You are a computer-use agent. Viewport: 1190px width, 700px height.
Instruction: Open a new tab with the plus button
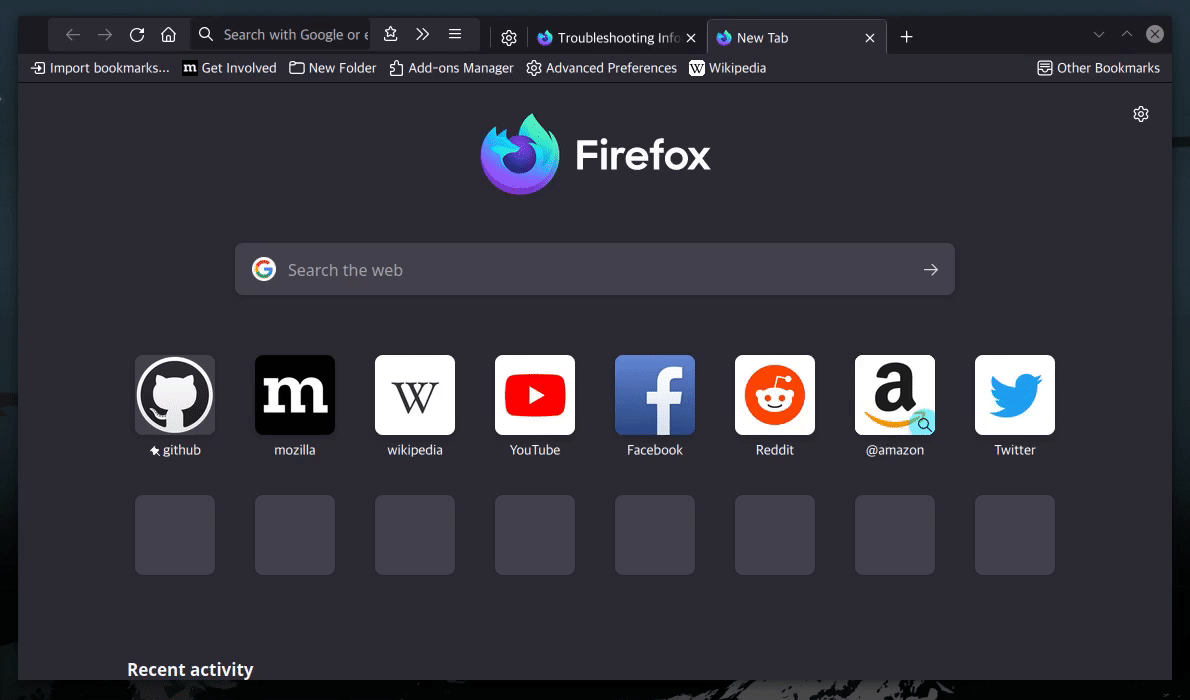[906, 36]
